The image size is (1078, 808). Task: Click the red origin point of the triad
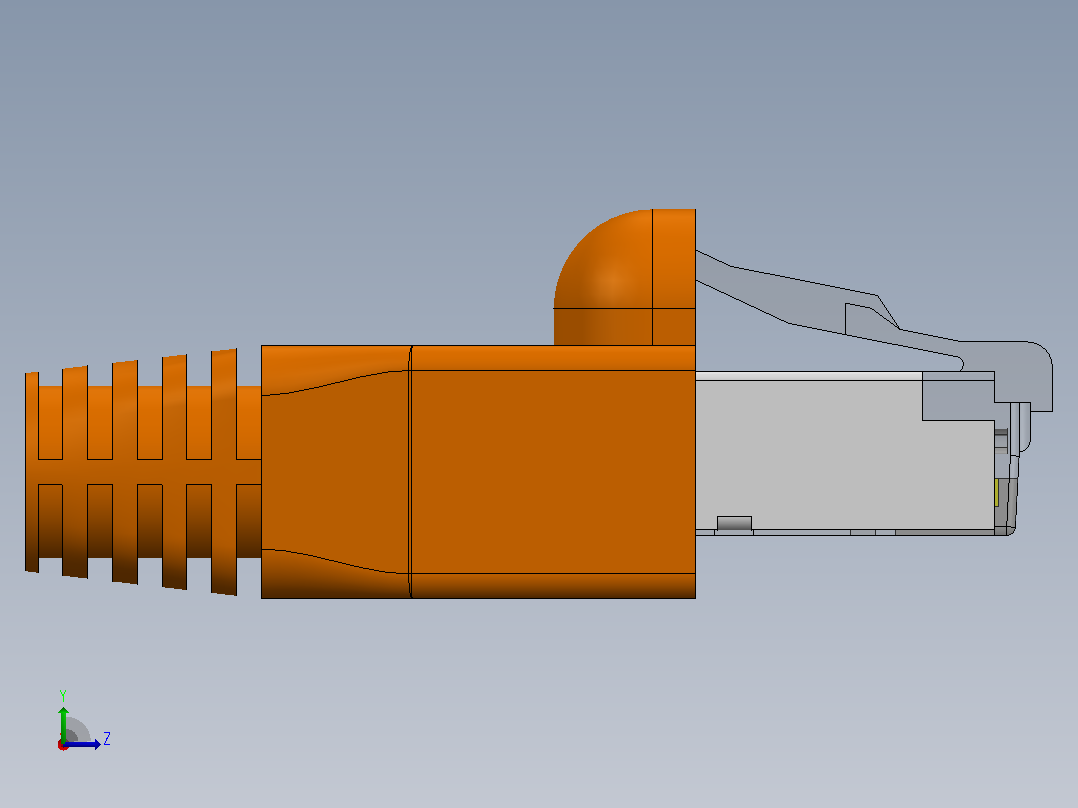(63, 745)
